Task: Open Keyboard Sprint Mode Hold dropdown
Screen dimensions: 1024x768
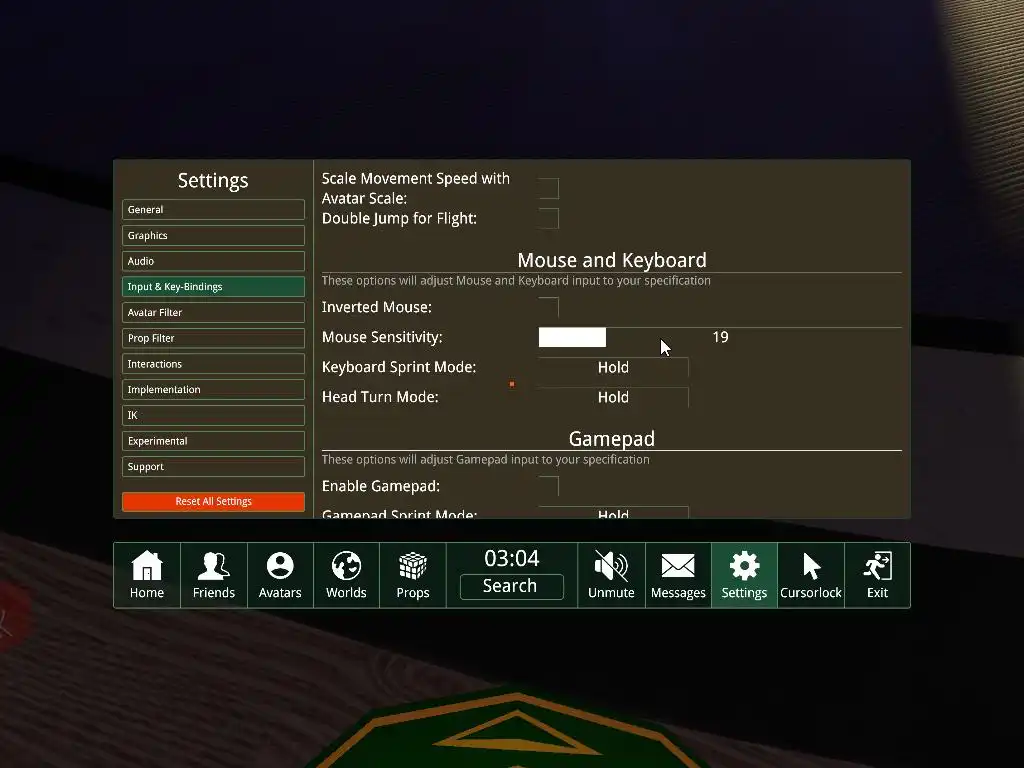Action: coord(613,367)
